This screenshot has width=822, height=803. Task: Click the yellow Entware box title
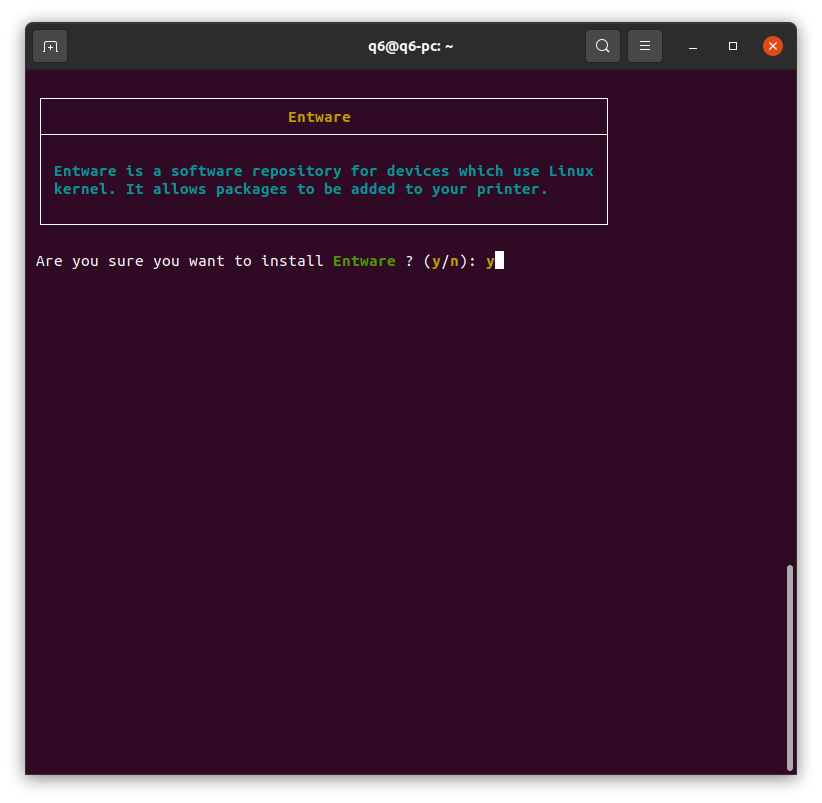click(x=319, y=117)
